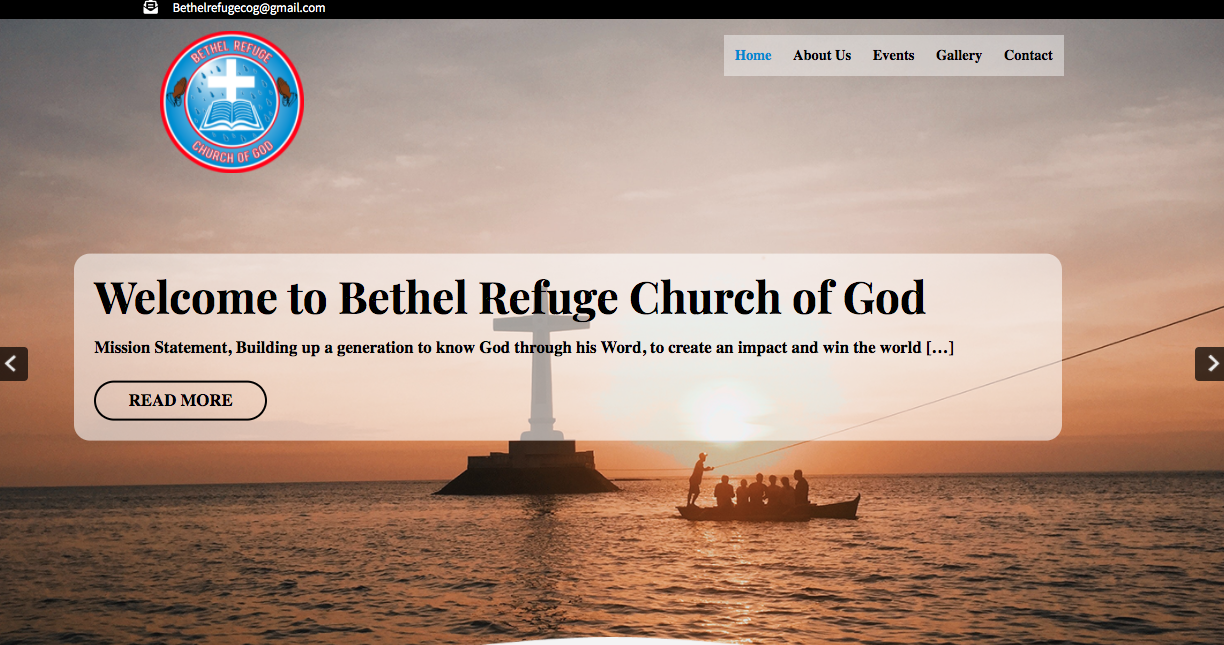Open the Home menu item
Image resolution: width=1224 pixels, height=645 pixels.
pyautogui.click(x=753, y=56)
